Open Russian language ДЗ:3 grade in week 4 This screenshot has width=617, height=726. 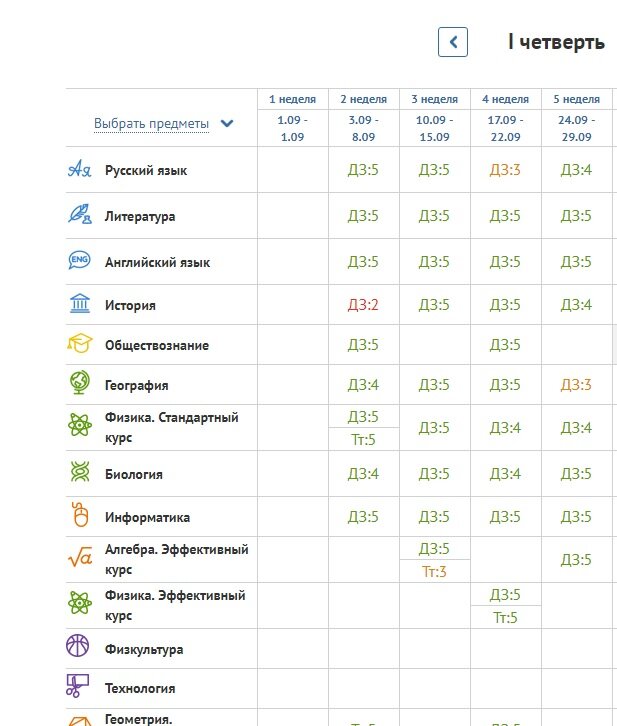(x=505, y=170)
